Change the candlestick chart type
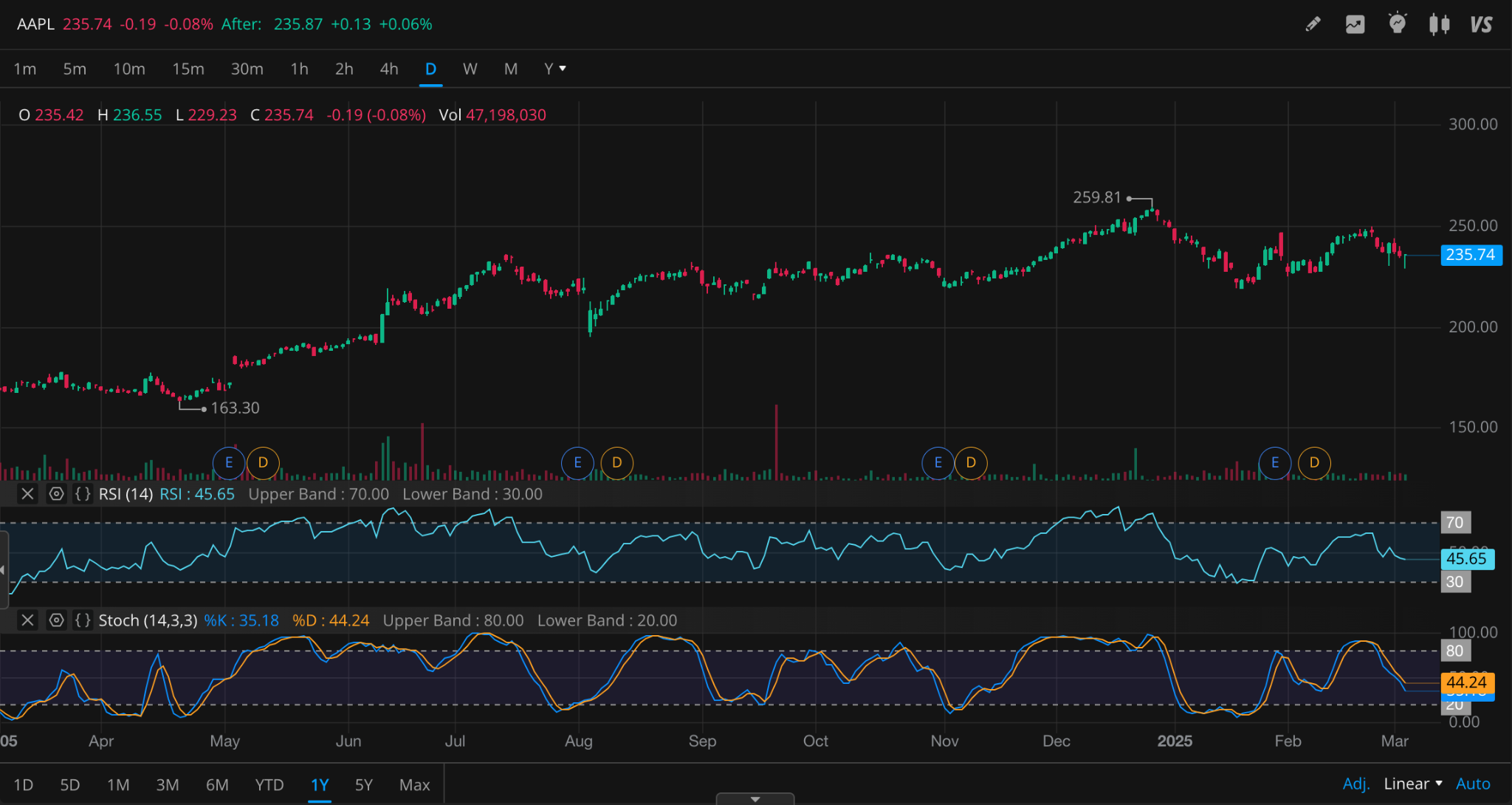The width and height of the screenshot is (1512, 805). [x=1439, y=24]
